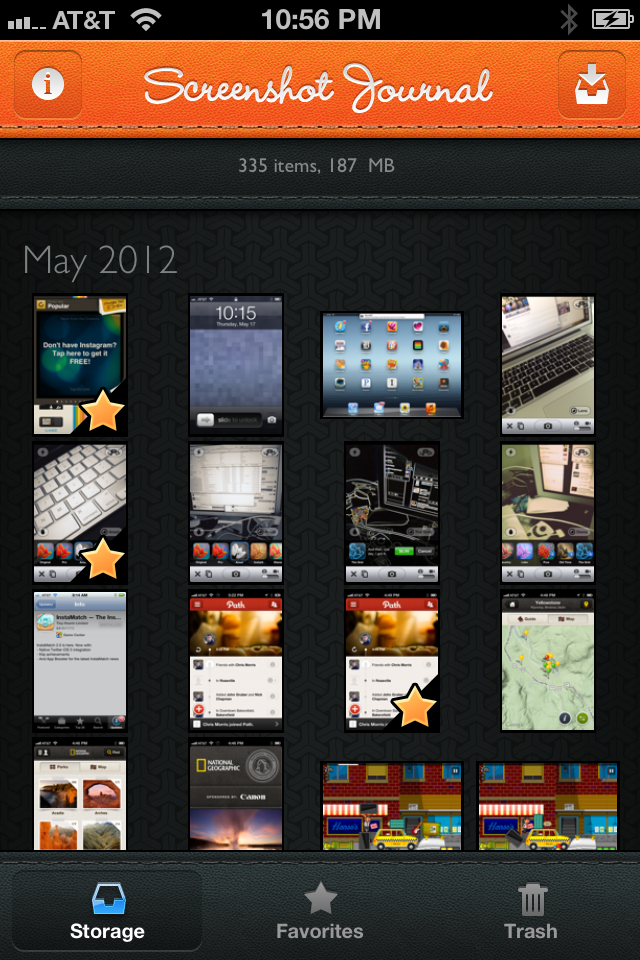Tap the import download tray icon

coord(592,86)
